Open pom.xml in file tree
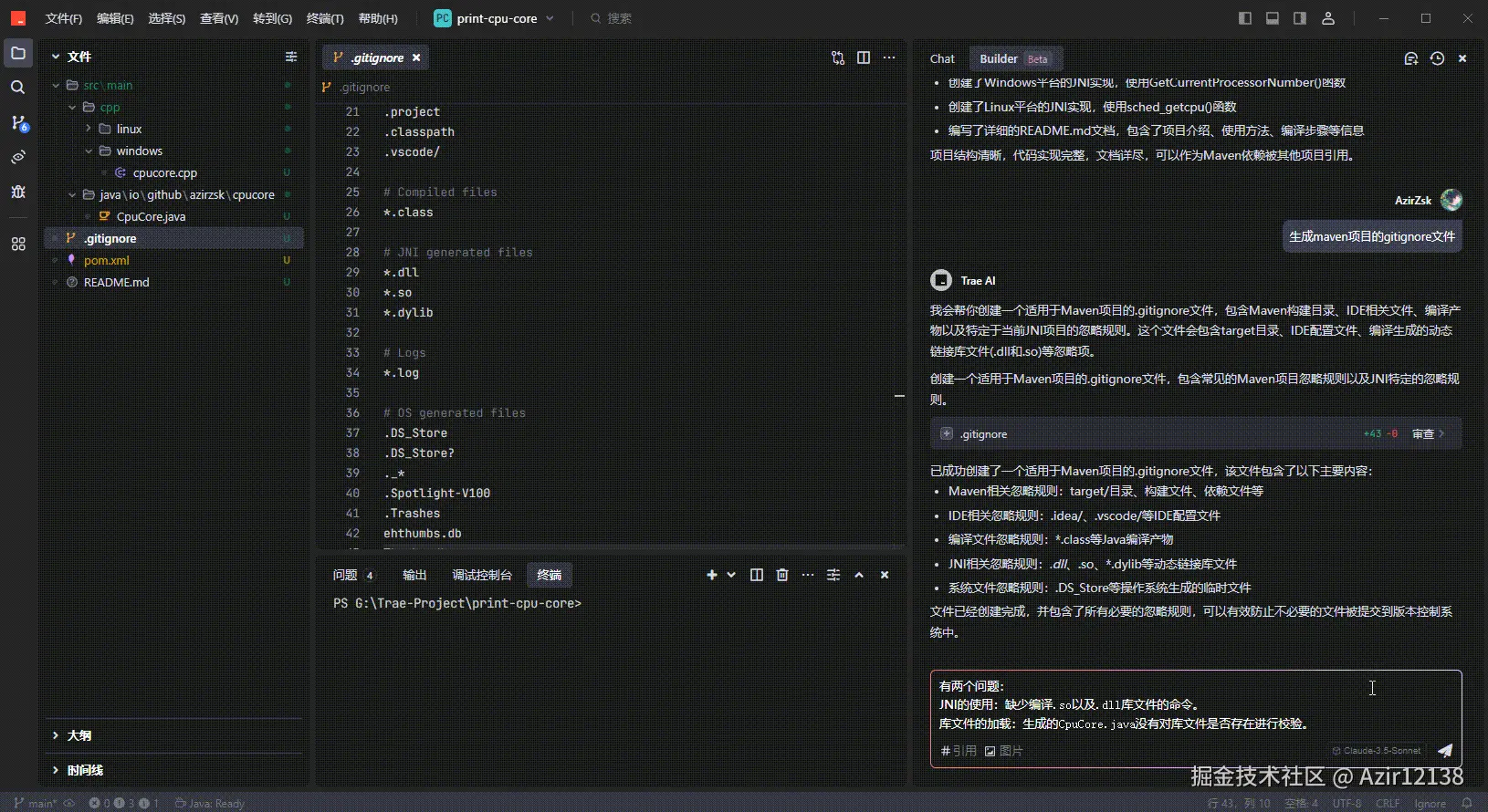 click(107, 260)
